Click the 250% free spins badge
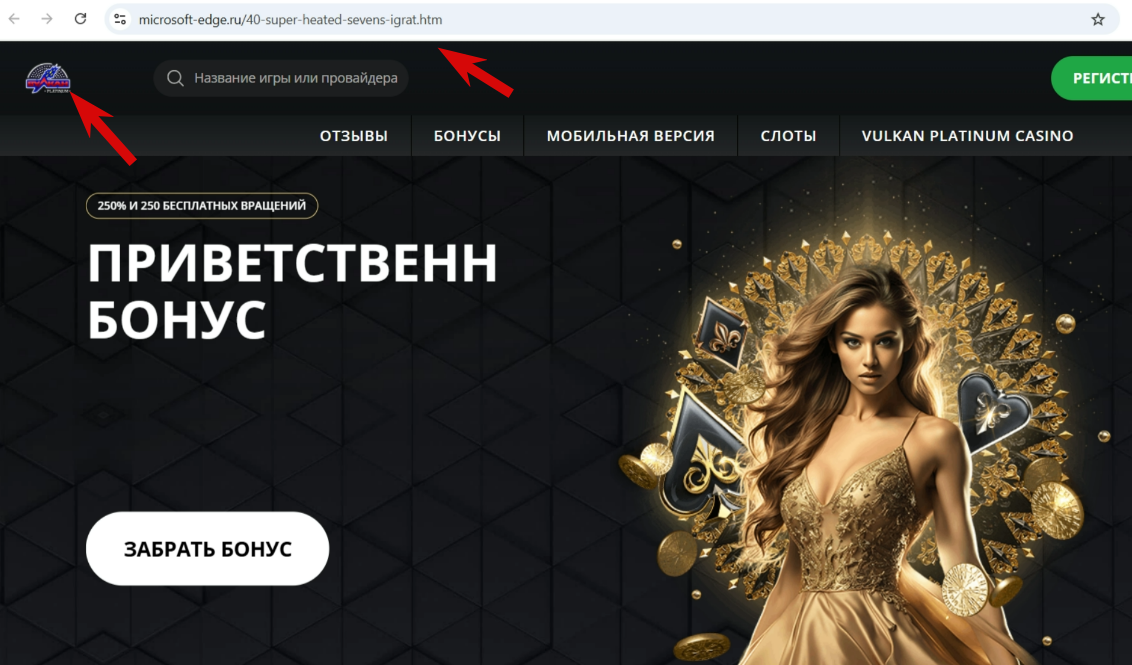The height and width of the screenshot is (665, 1132). 202,206
